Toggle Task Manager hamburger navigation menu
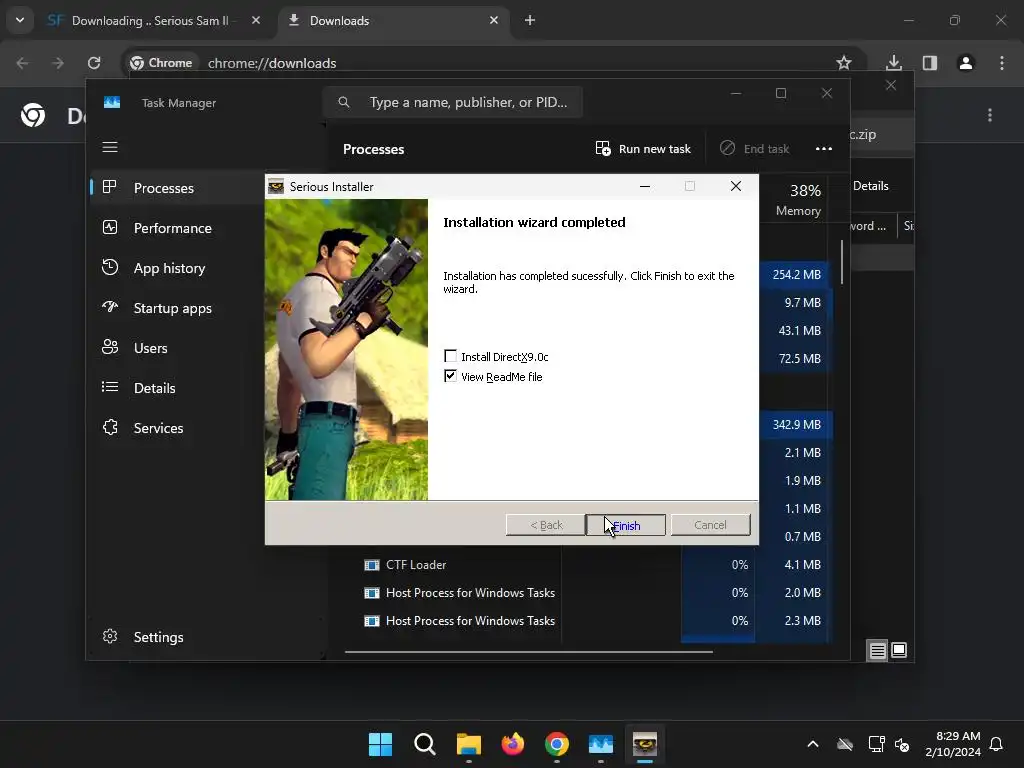 click(110, 147)
